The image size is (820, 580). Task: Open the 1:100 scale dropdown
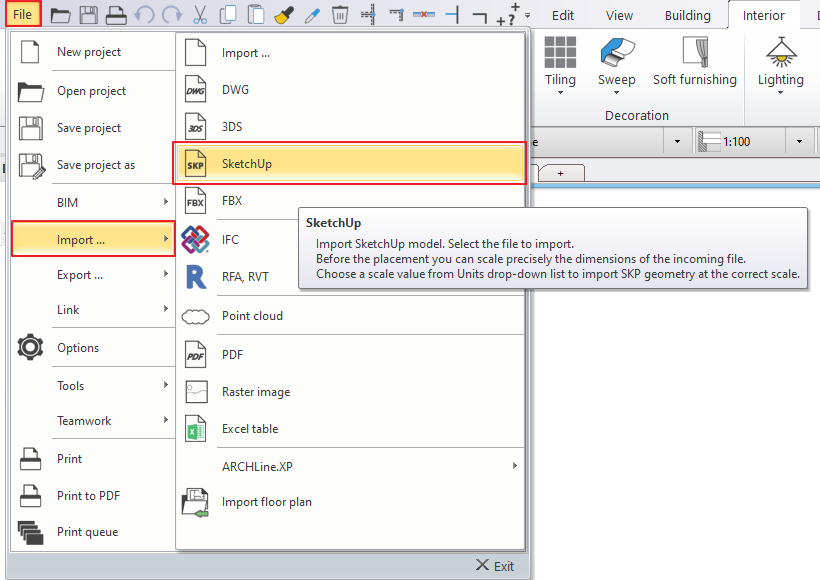800,142
